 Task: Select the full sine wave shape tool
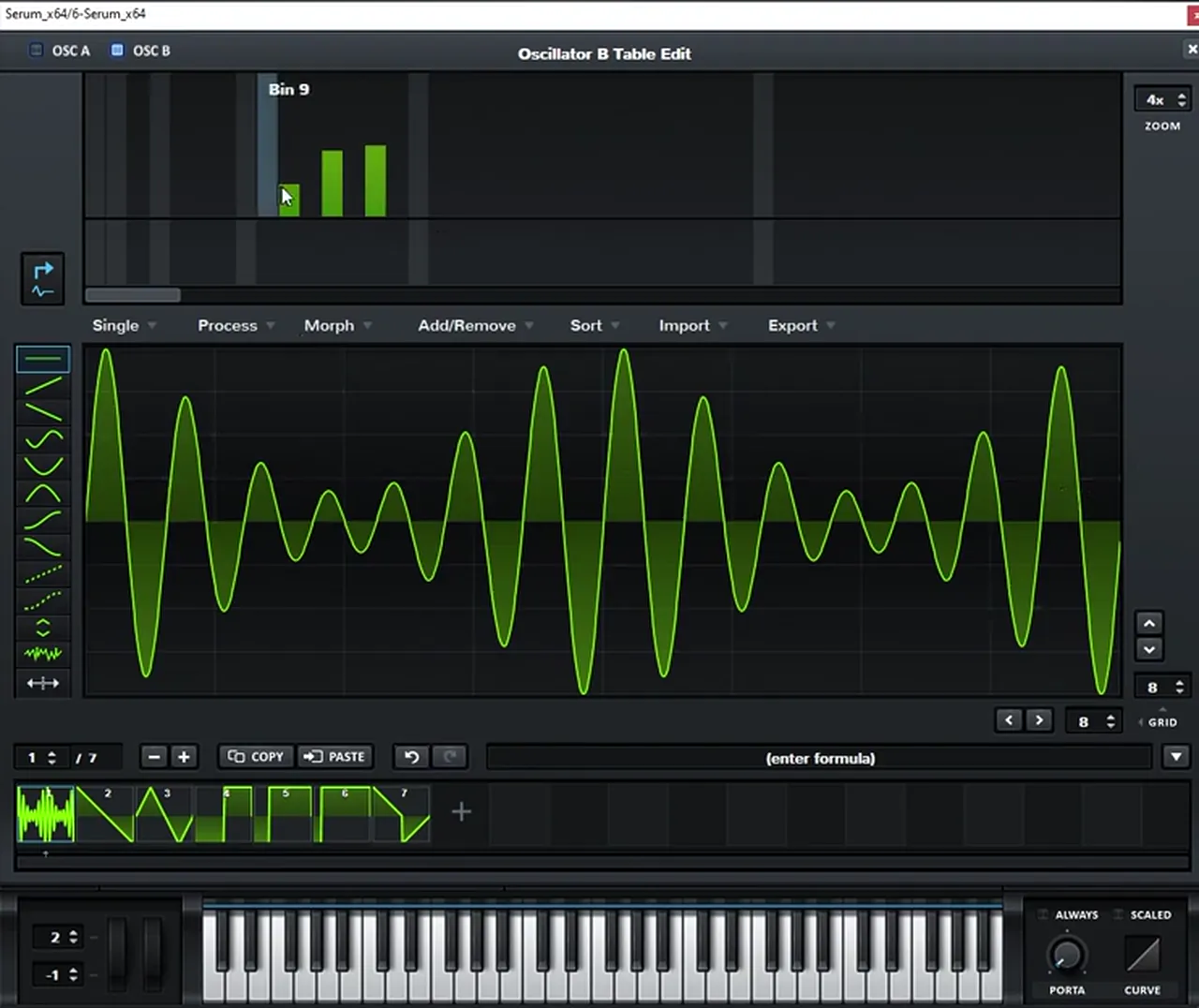coord(43,438)
